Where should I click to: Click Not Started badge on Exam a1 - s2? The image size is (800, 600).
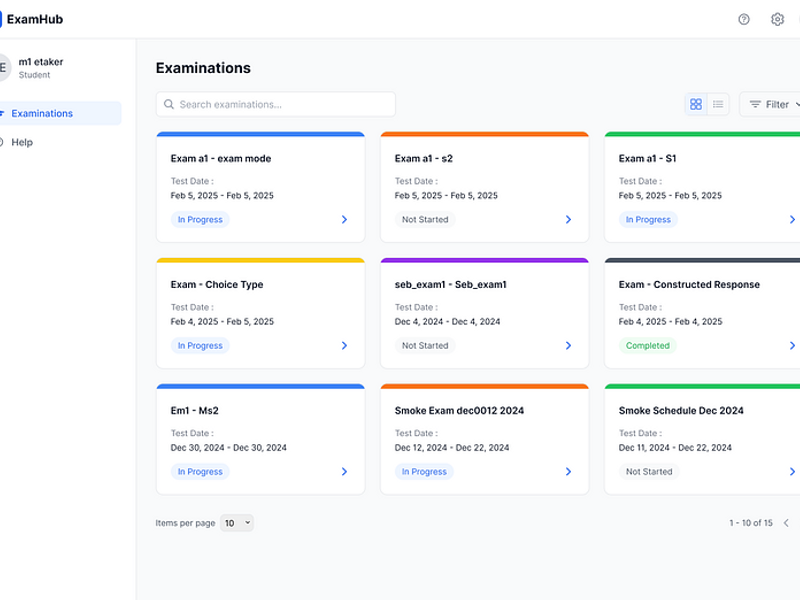(425, 219)
